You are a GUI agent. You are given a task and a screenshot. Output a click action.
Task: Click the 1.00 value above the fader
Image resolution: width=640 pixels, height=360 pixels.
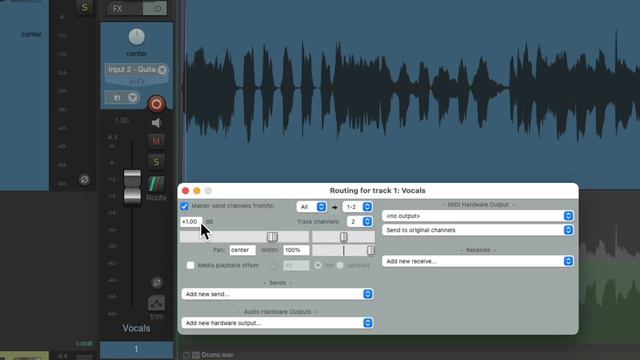pos(122,120)
